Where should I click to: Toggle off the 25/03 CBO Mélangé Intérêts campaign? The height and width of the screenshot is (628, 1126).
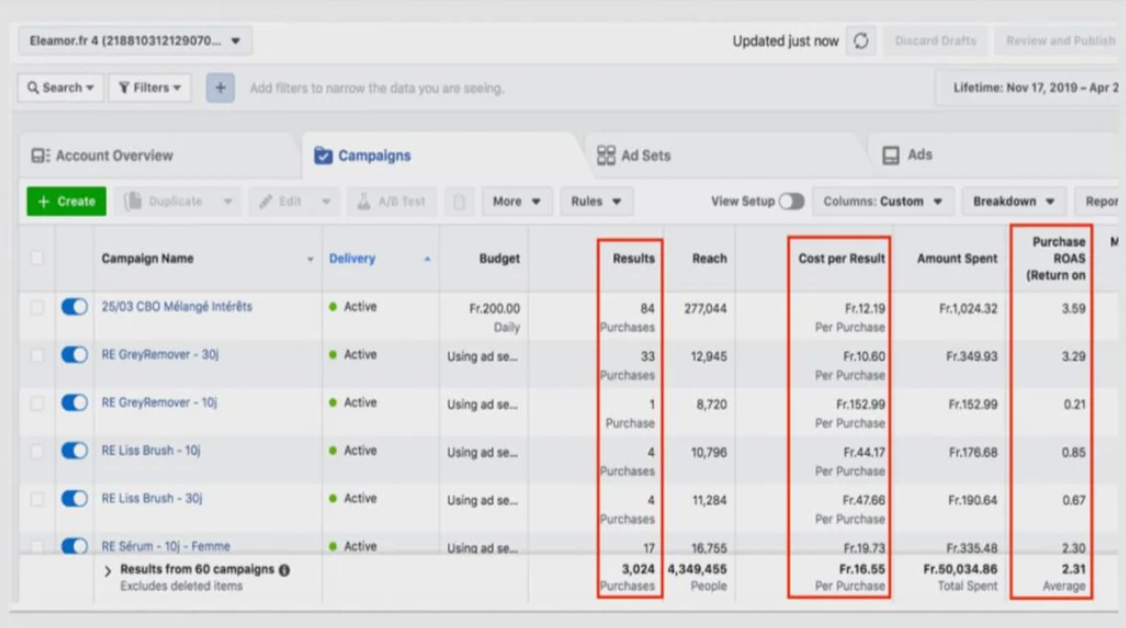click(x=74, y=307)
